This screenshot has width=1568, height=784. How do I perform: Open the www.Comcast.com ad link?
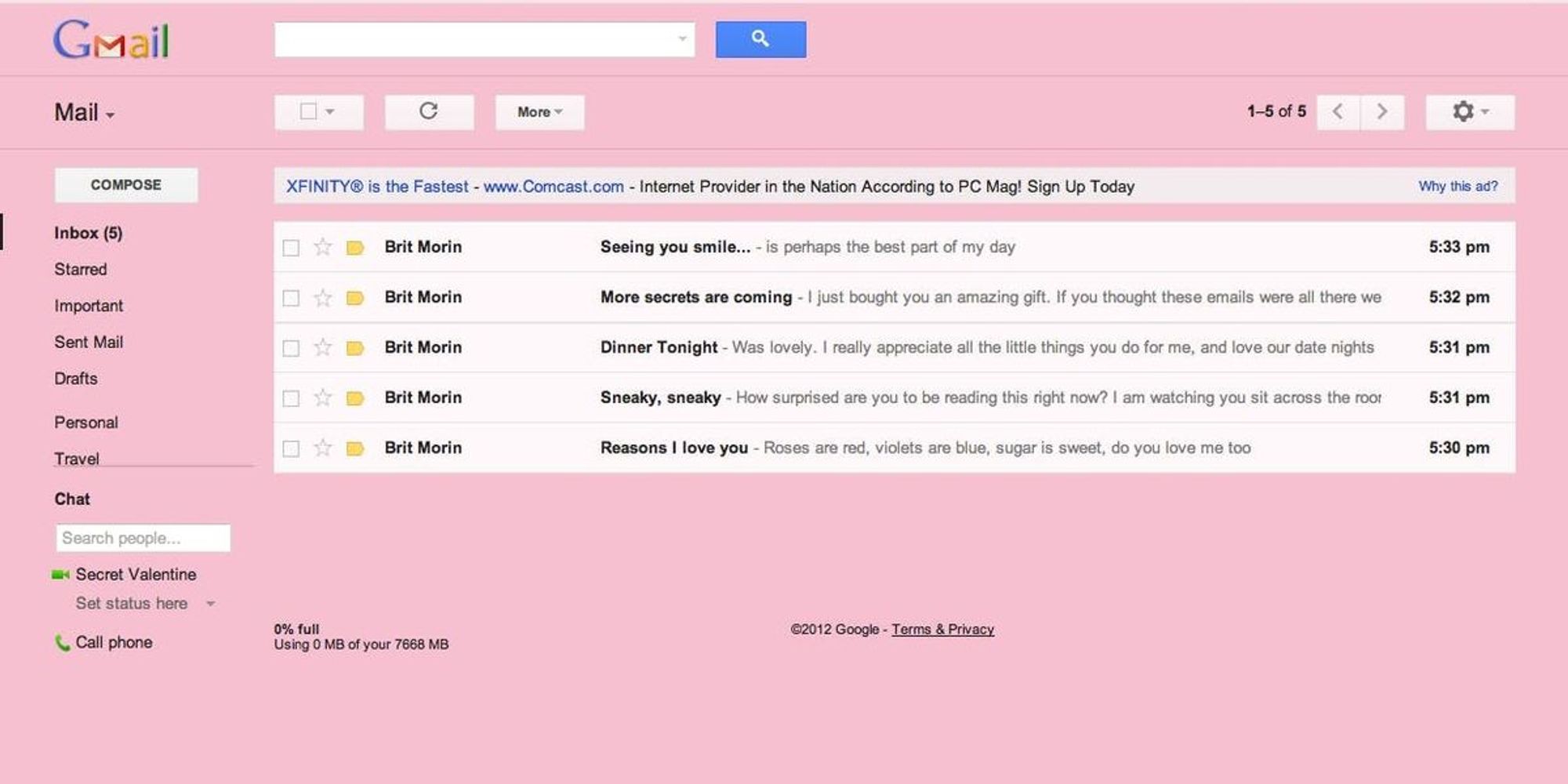coord(554,187)
